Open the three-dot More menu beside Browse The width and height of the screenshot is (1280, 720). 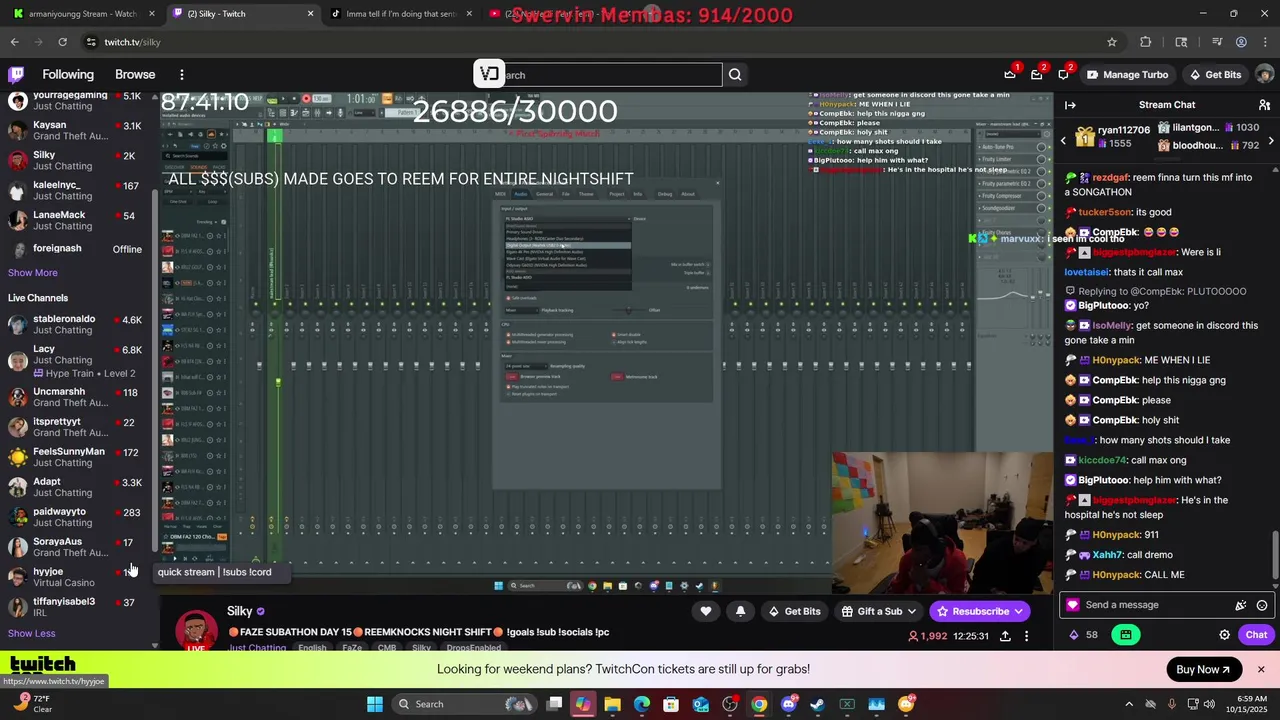click(x=182, y=75)
